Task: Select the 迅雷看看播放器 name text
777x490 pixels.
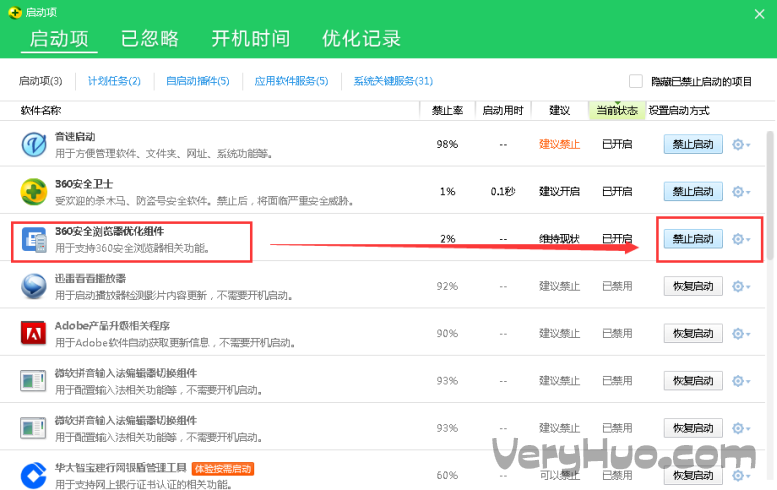Action: (90, 278)
